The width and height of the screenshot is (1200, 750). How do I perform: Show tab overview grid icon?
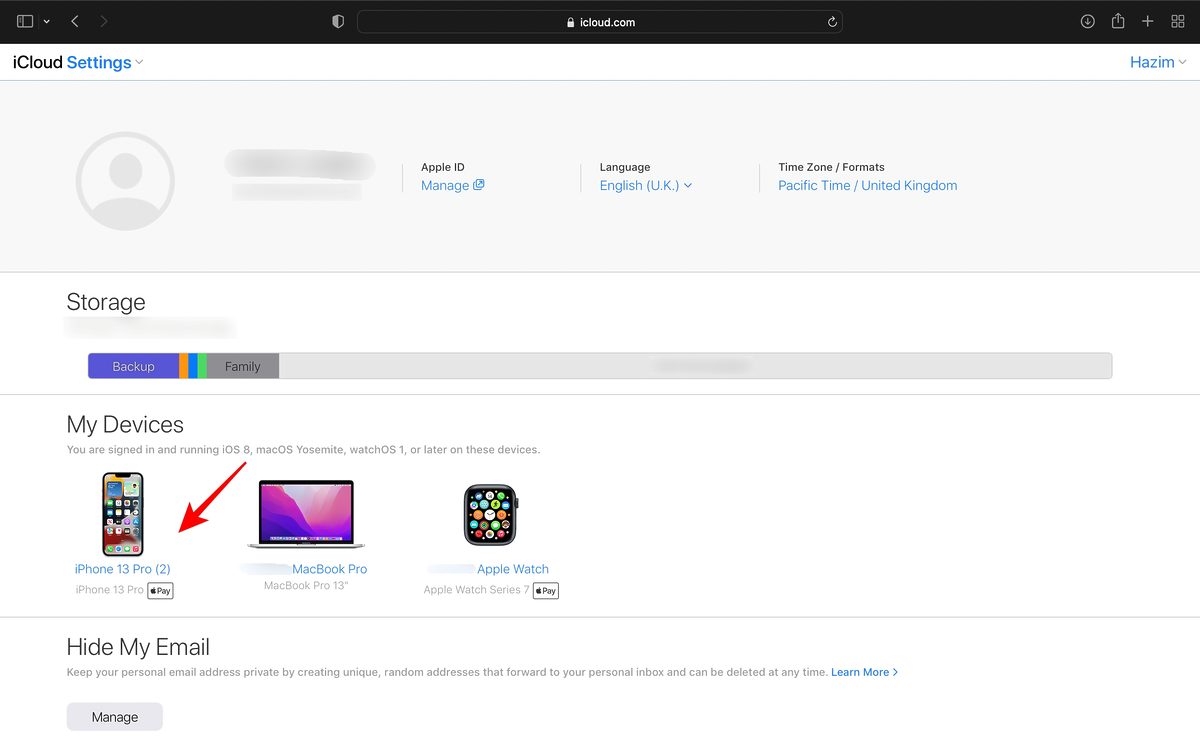click(x=1177, y=21)
